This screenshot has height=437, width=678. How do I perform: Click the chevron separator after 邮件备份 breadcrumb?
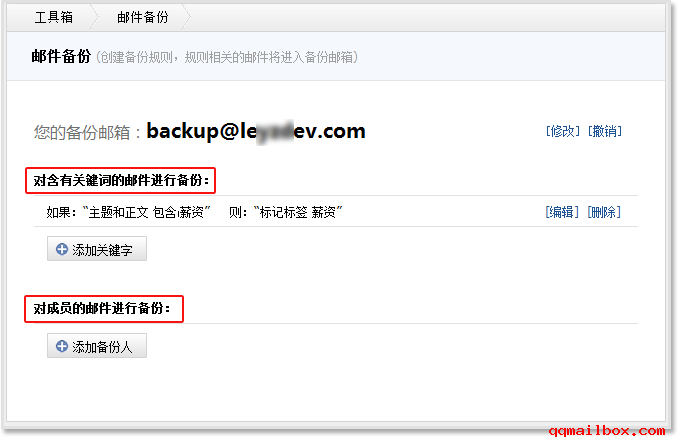(186, 17)
